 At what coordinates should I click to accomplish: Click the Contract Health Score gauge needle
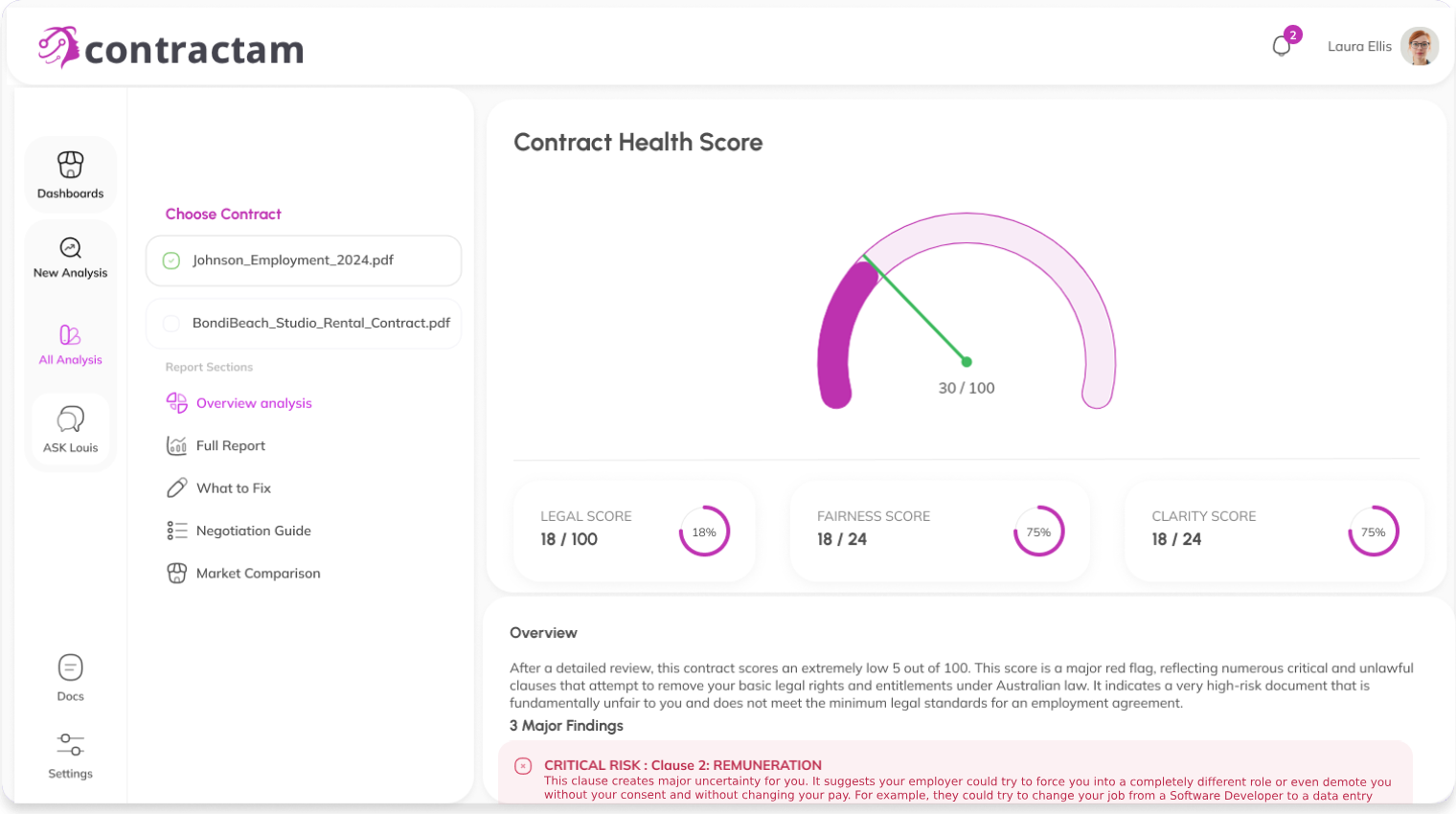click(916, 308)
